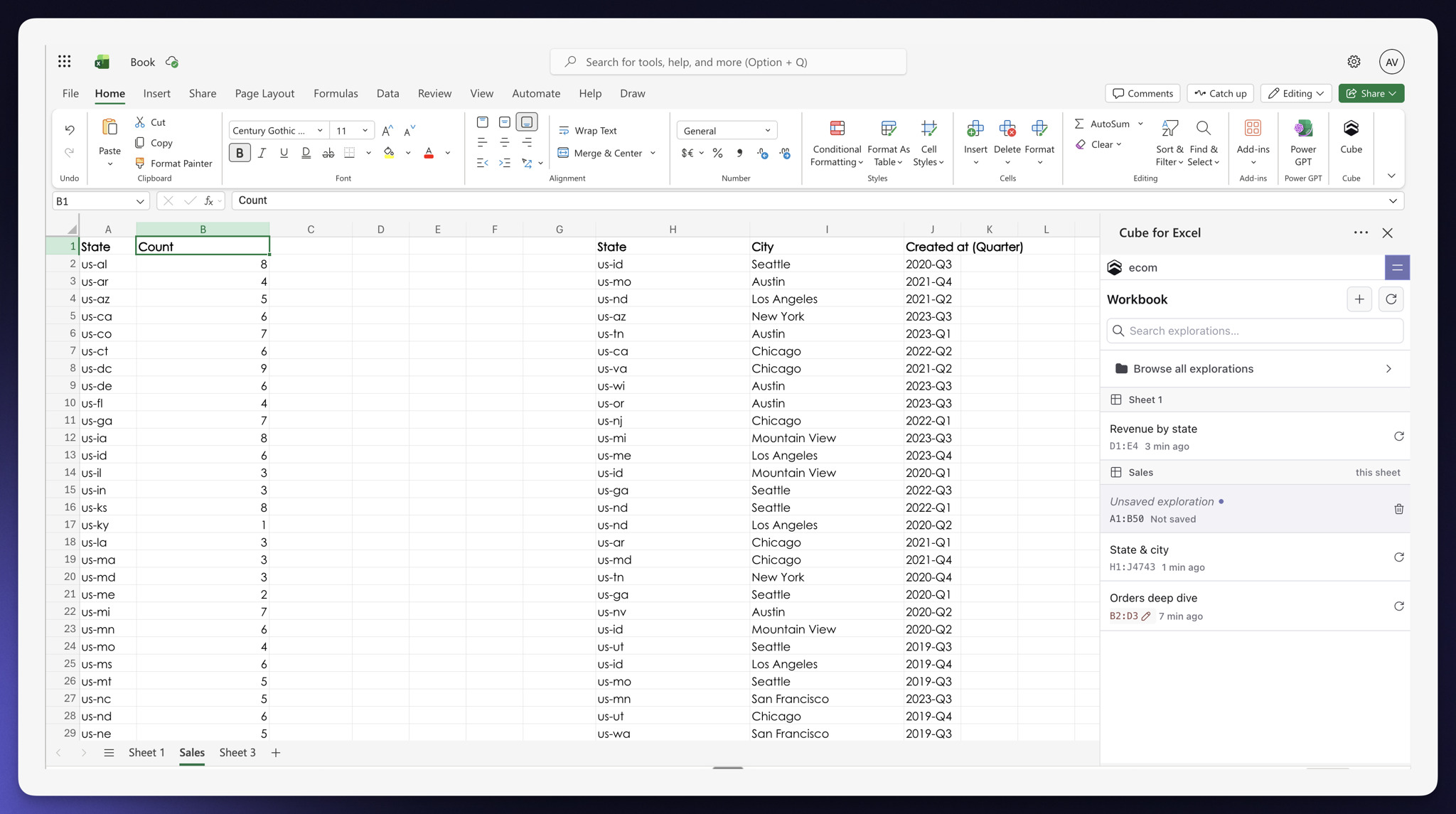Click the green Share button

pos(1371,93)
